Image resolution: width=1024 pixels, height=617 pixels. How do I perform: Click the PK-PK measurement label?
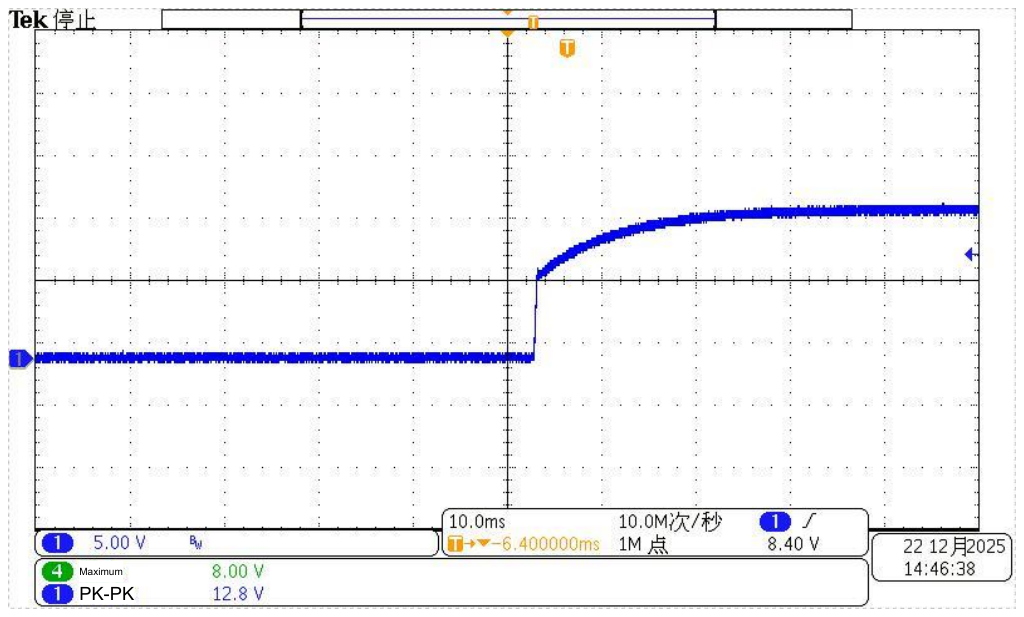coord(106,593)
